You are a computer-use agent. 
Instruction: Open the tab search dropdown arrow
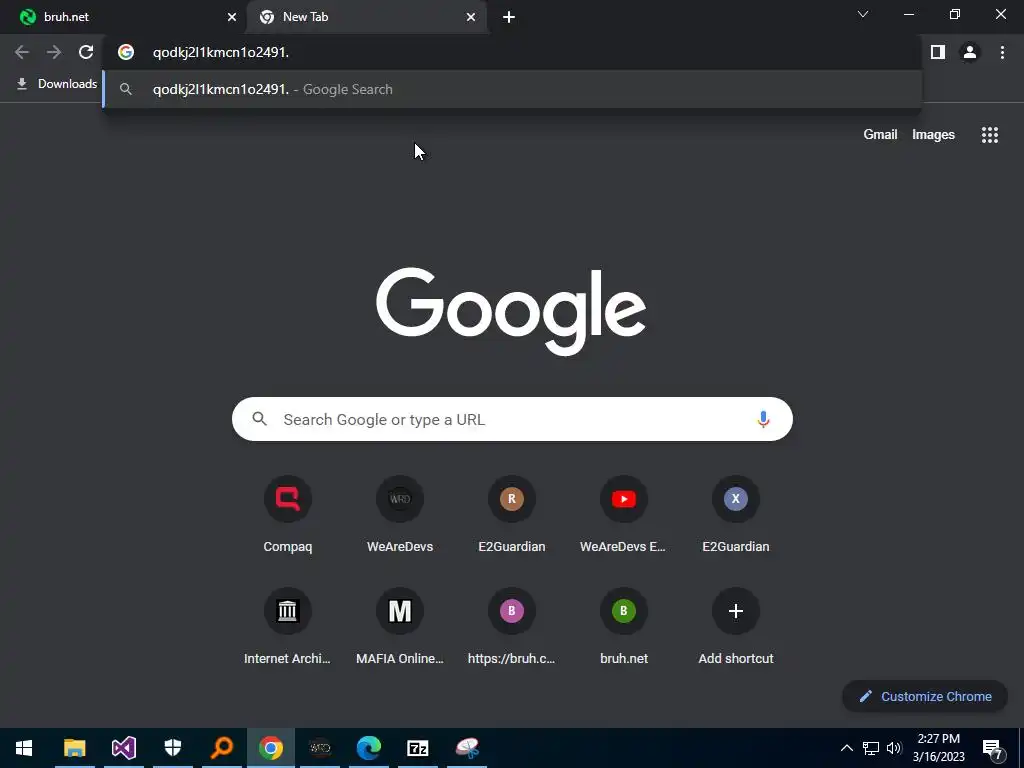coord(863,14)
